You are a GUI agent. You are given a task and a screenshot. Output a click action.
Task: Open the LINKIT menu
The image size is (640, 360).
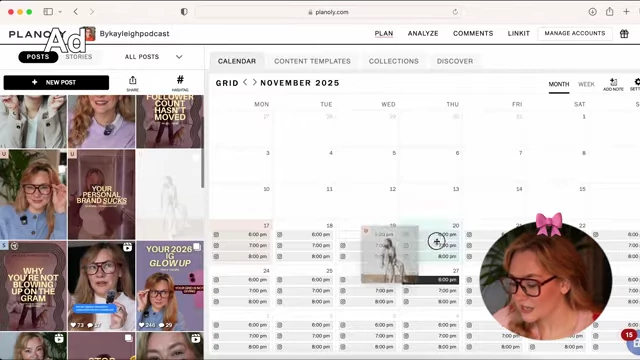pyautogui.click(x=518, y=33)
